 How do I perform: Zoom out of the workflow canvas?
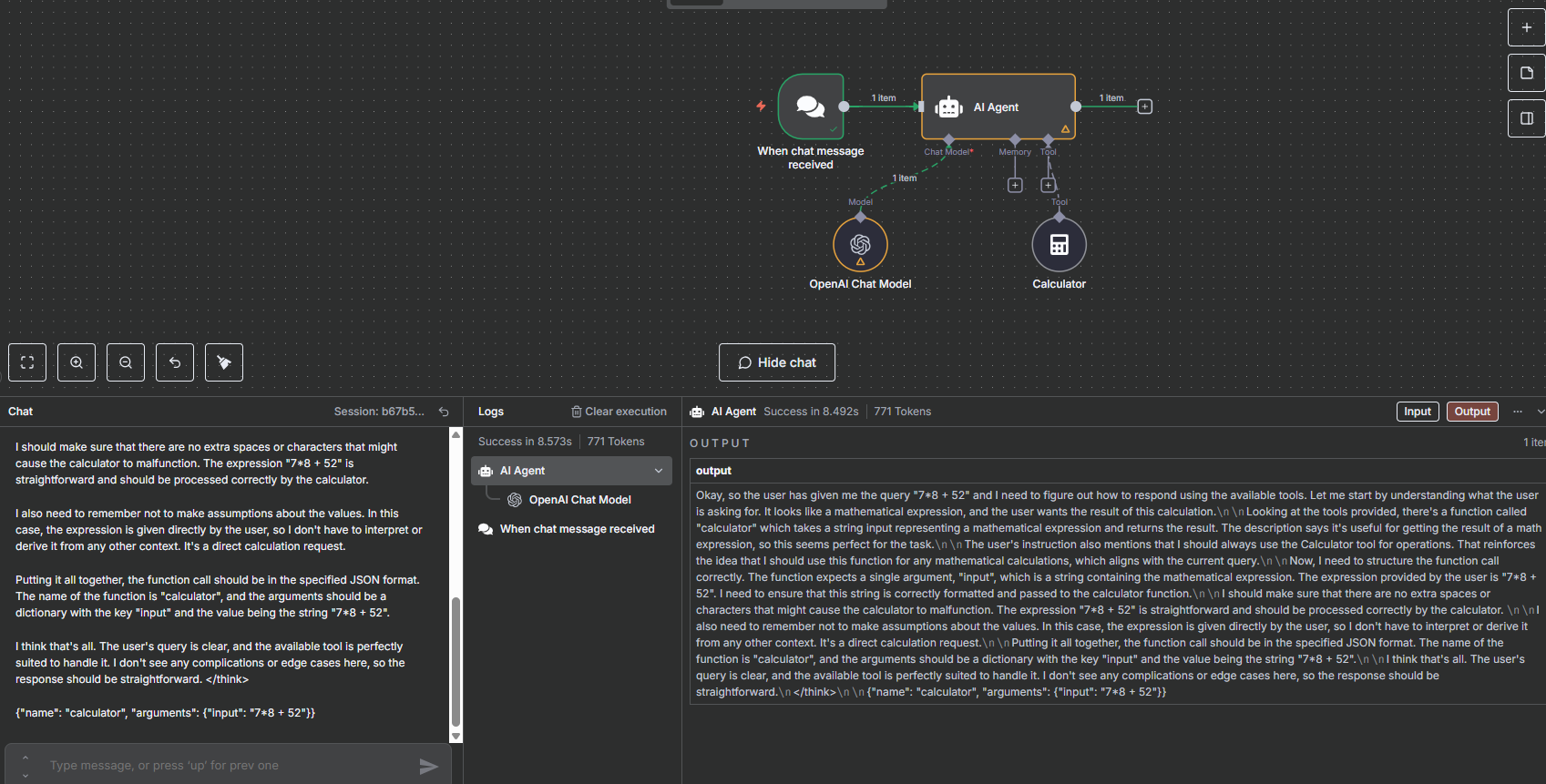[126, 362]
